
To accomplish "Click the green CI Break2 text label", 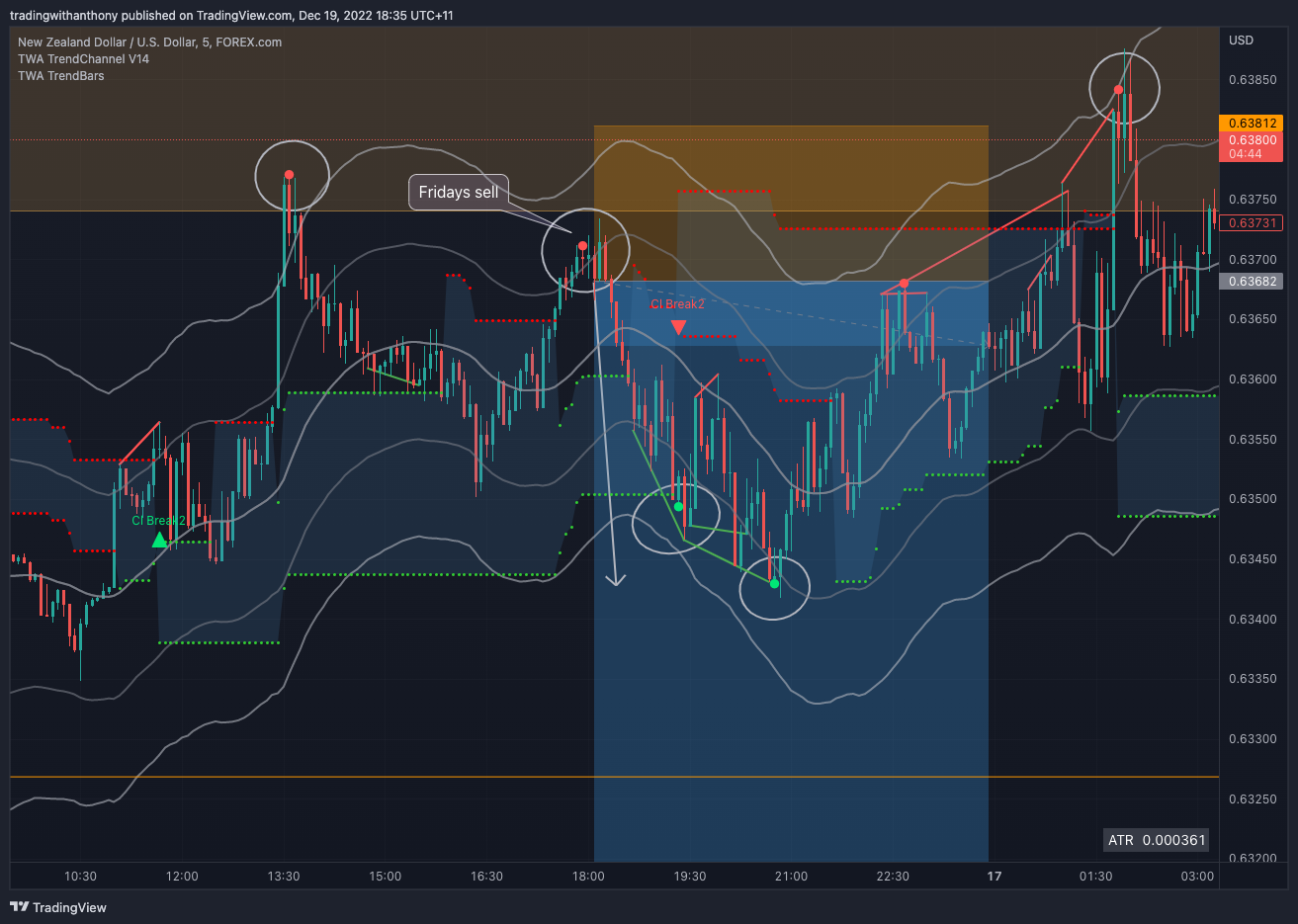I will click(159, 521).
